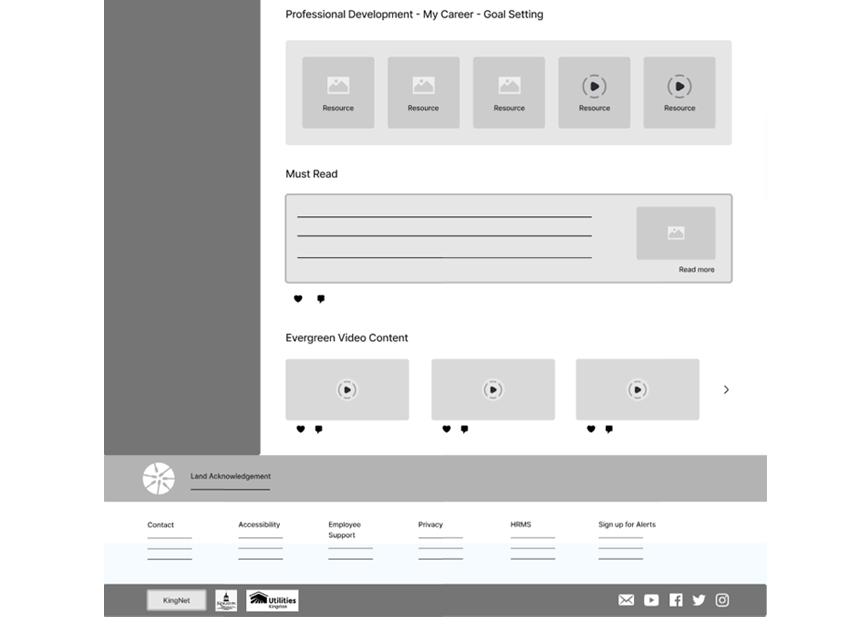Click the email envelope icon in footer
The image size is (854, 617).
point(626,600)
